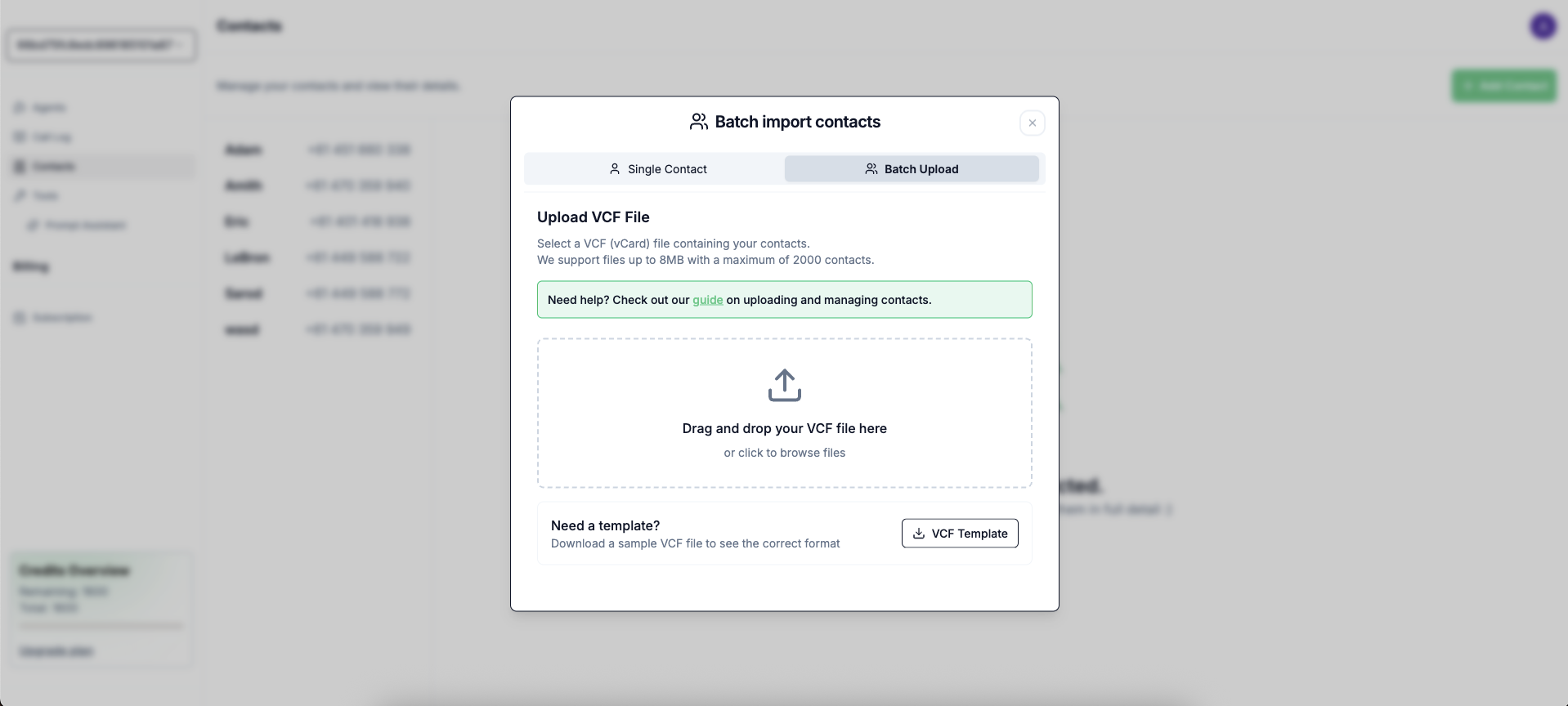Click the Subscription icon under Billing
Viewport: 1568px width, 706px height.
pos(20,318)
